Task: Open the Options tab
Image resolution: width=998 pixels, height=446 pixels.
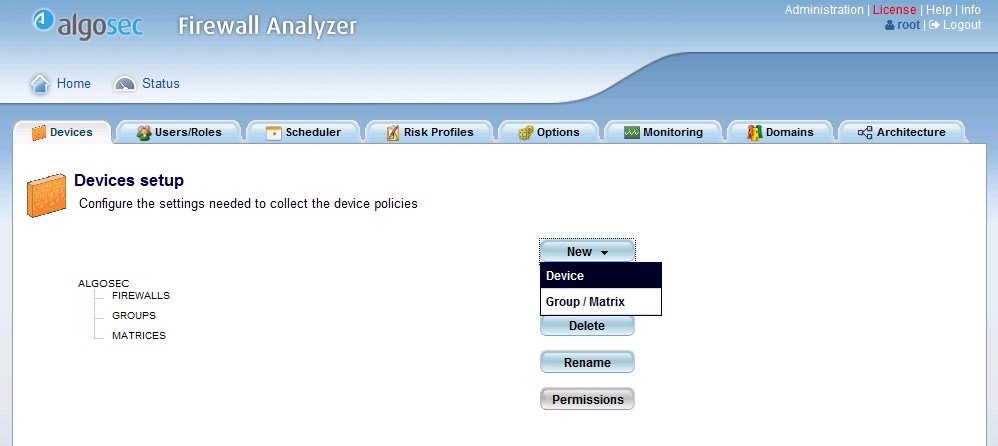Action: point(549,132)
